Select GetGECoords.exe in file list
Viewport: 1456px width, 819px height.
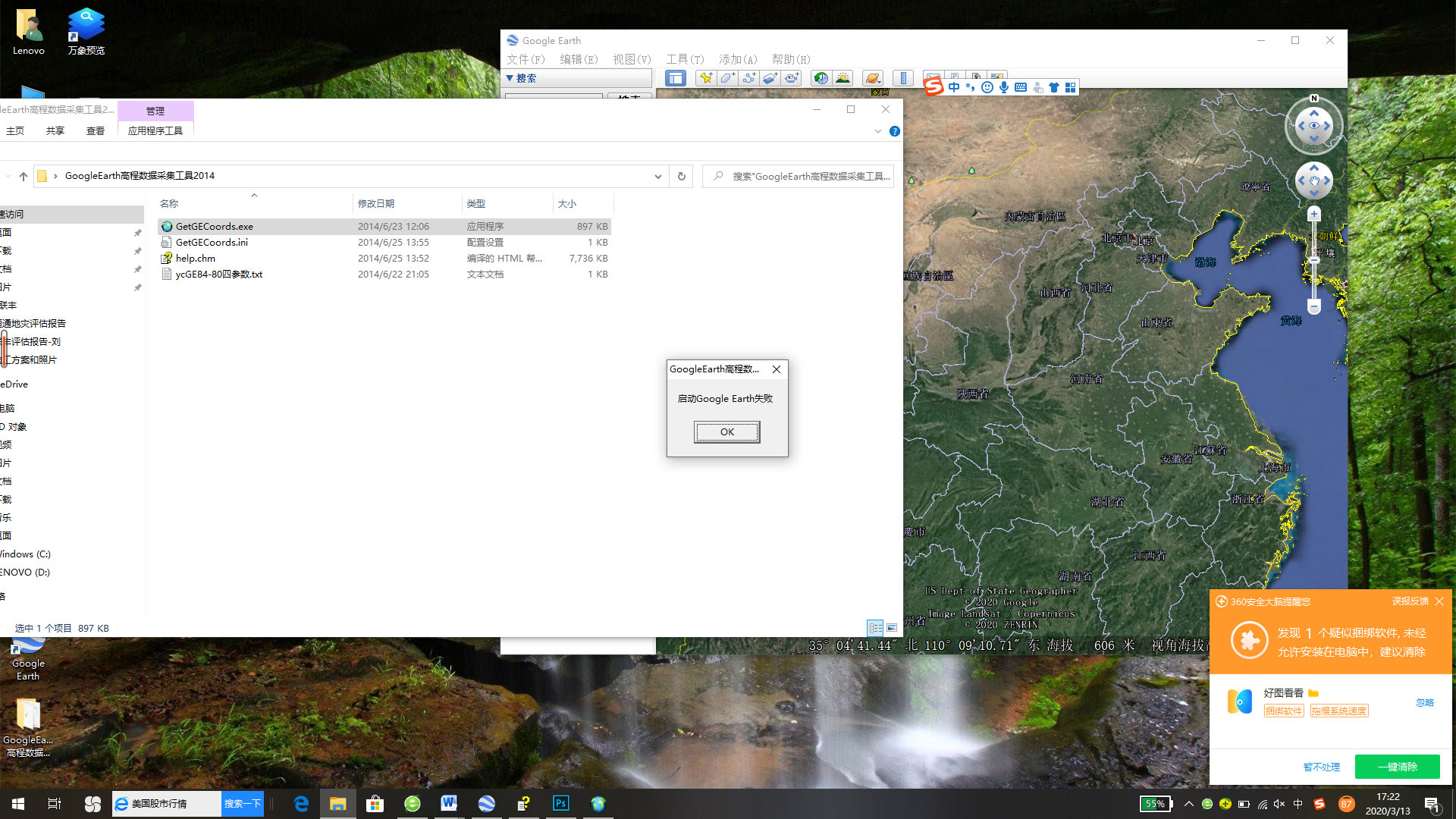[x=384, y=226]
